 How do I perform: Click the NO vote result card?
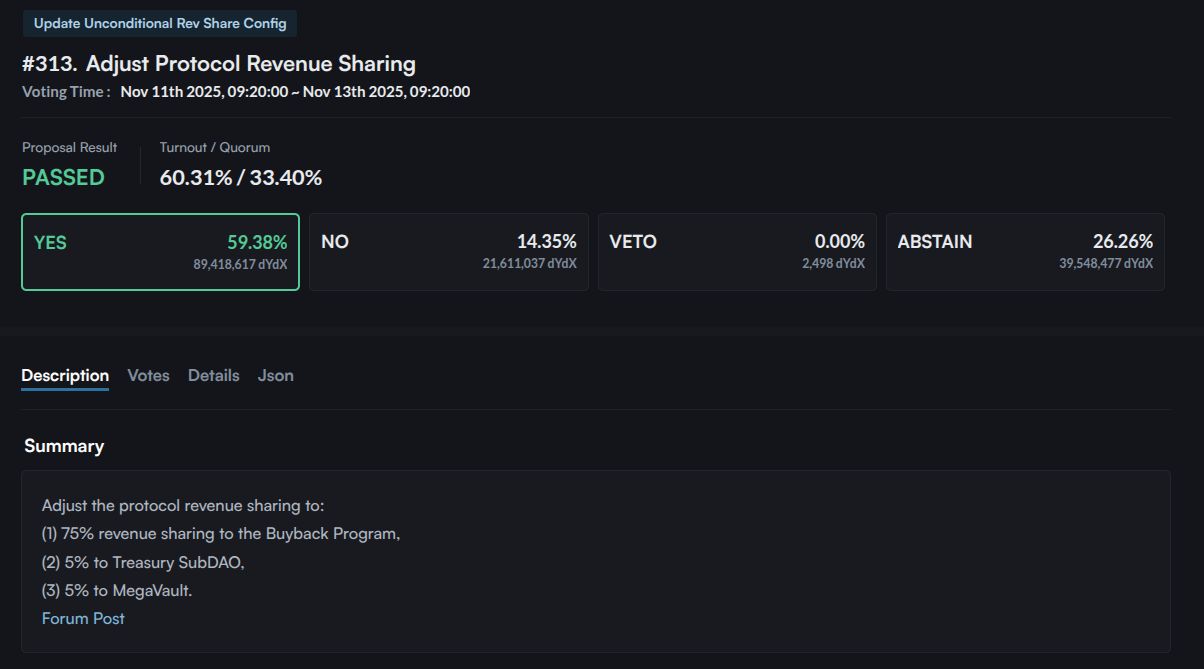click(x=448, y=251)
